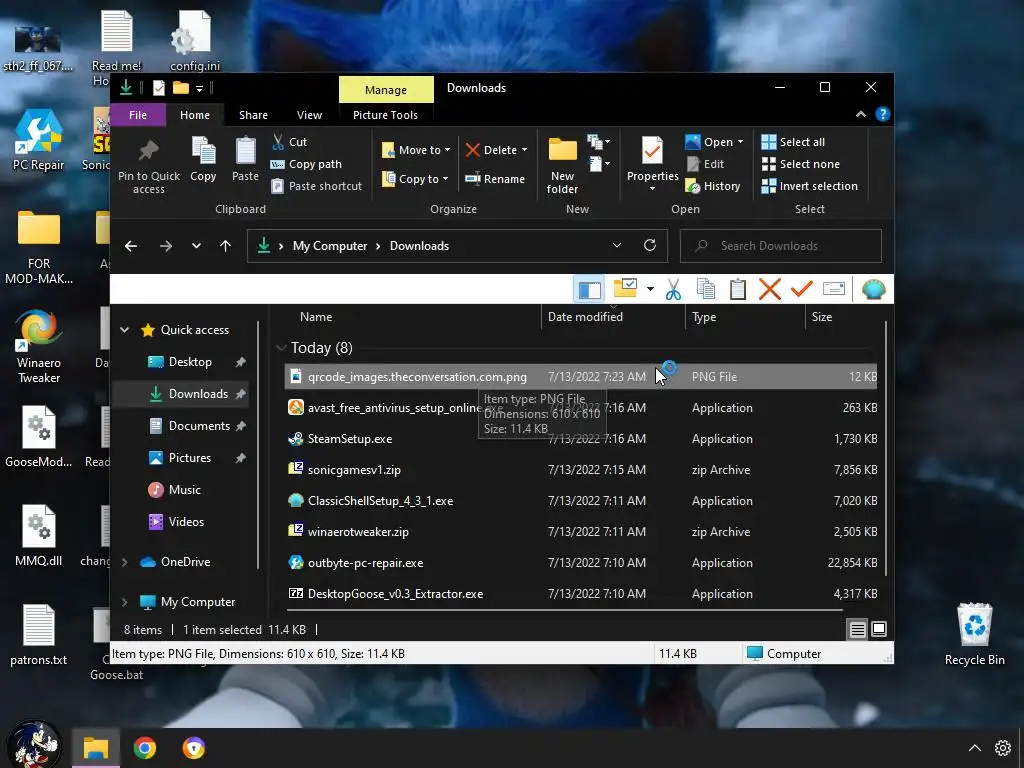Click Pin to Quick access ribbon button
1024x768 pixels.
(149, 166)
